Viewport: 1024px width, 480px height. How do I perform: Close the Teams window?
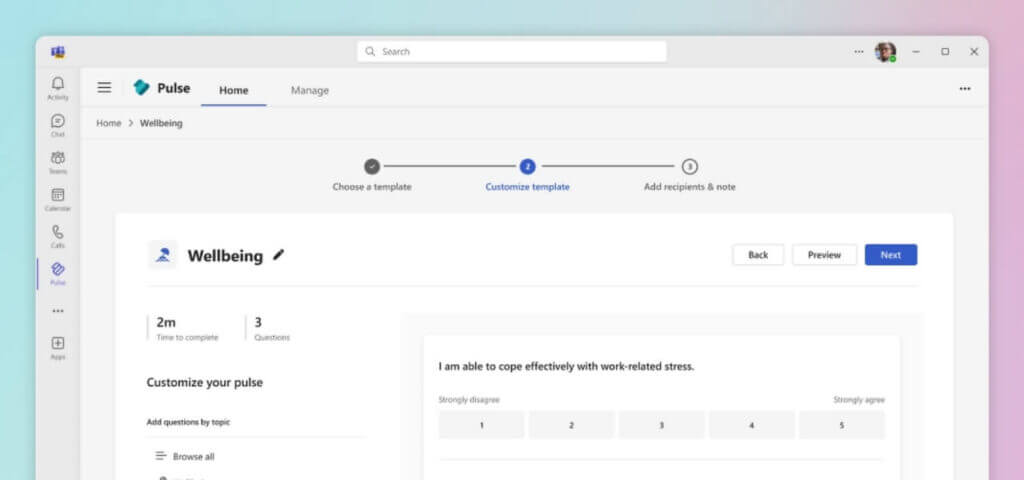point(974,52)
